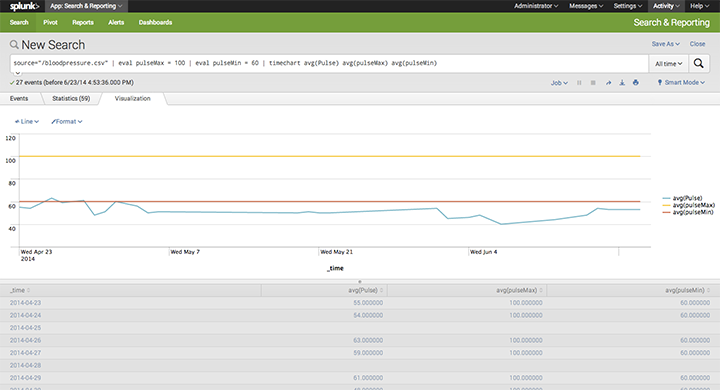Go to Pivot nav item
Screen dimensions: 720x390
tap(50, 22)
